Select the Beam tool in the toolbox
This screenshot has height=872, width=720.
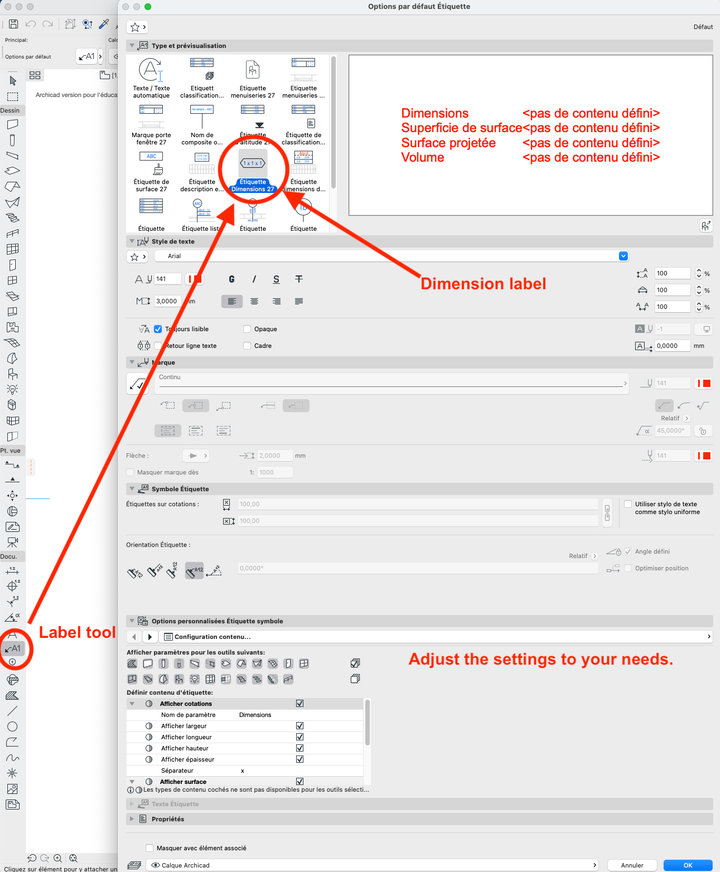click(x=12, y=156)
